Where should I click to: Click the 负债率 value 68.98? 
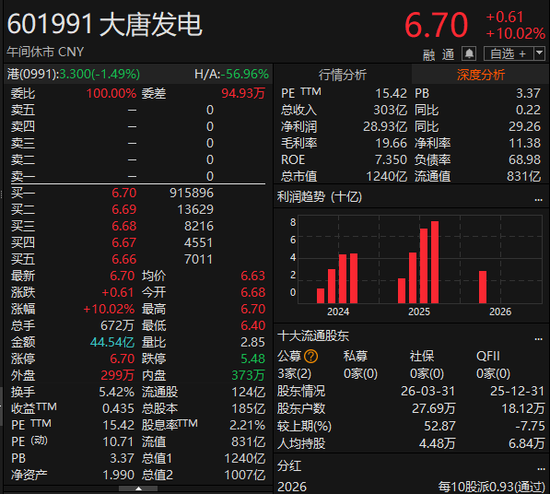click(x=525, y=160)
